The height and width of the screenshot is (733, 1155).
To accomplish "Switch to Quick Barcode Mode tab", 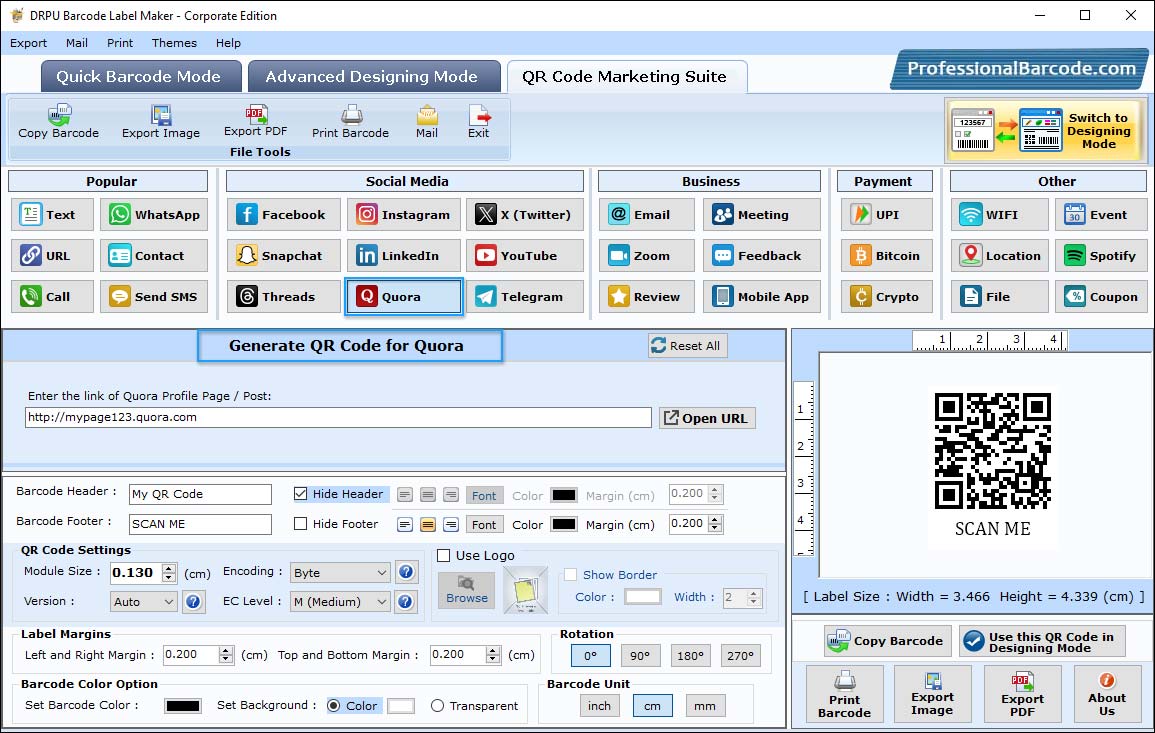I will [140, 77].
